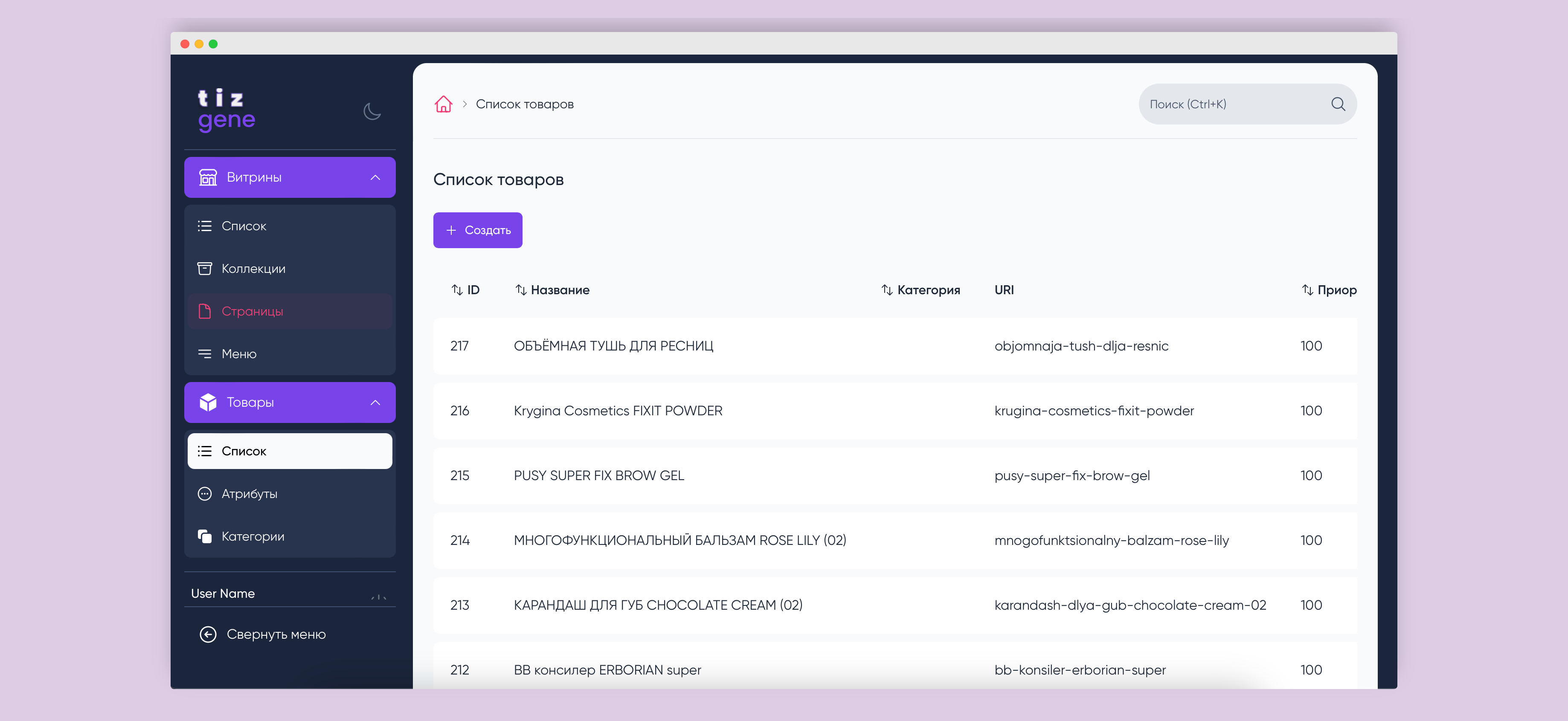
Task: Open product BB консилер ERBORIAN super
Action: tap(607, 670)
